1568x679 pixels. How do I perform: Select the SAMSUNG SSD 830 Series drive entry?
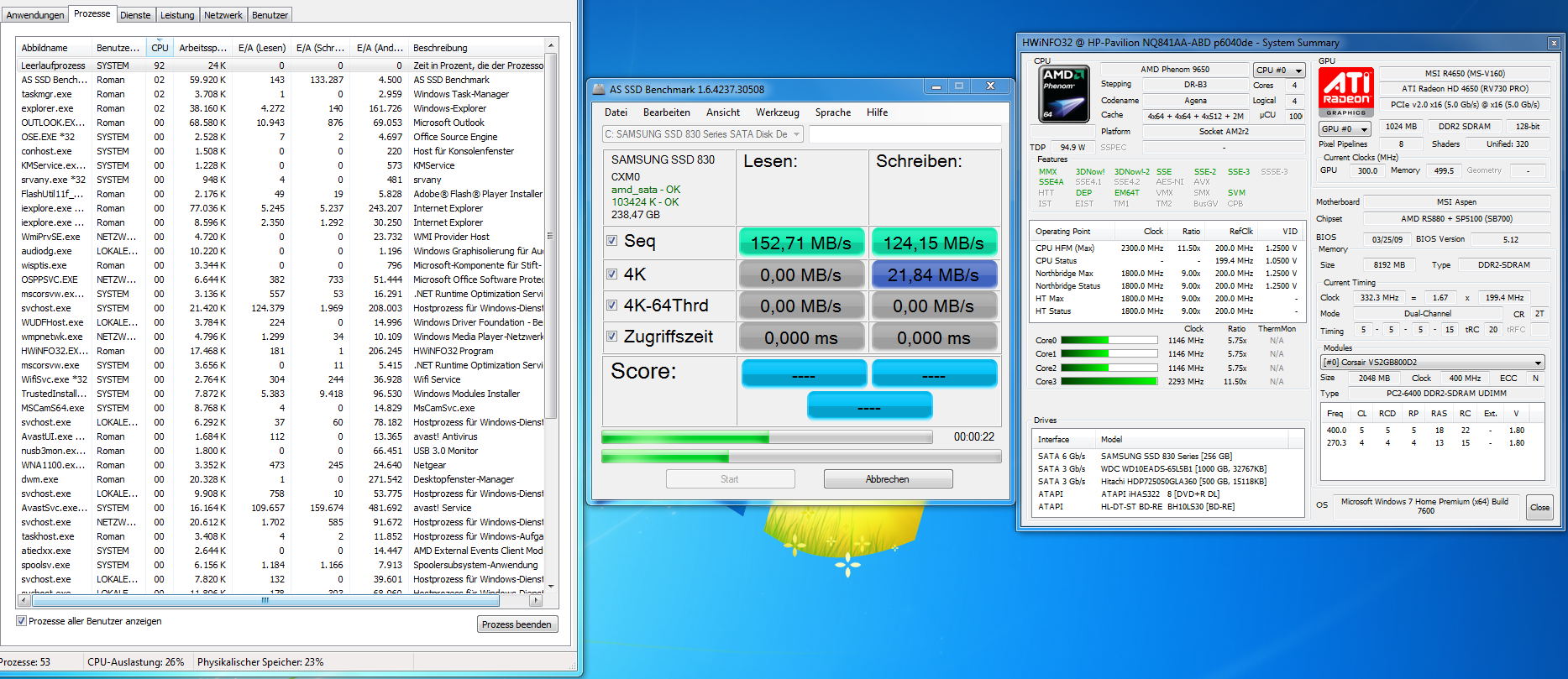pyautogui.click(x=1167, y=456)
